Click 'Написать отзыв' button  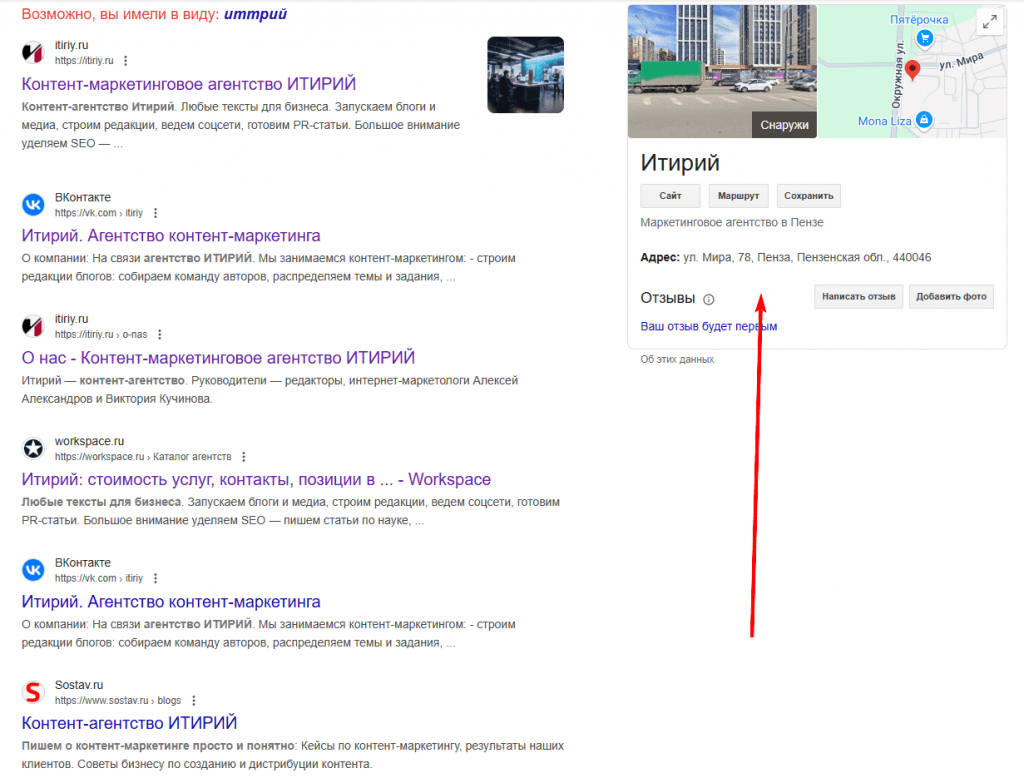point(859,297)
